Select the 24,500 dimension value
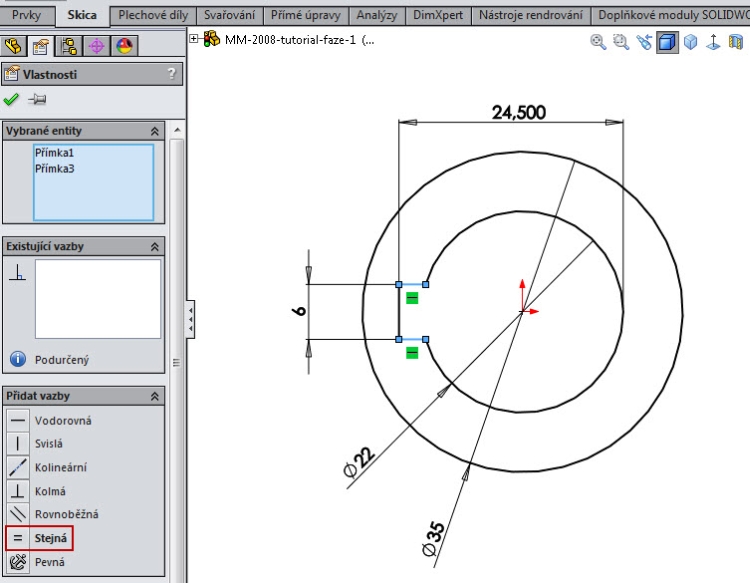This screenshot has width=750, height=583. pos(519,112)
